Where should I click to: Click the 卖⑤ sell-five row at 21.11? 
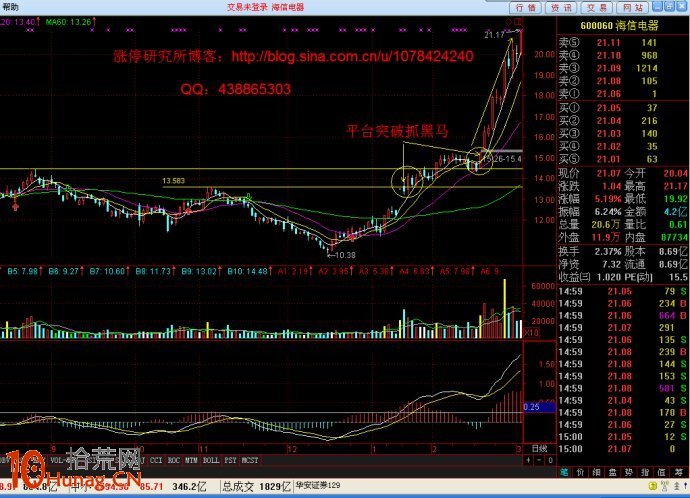(624, 43)
